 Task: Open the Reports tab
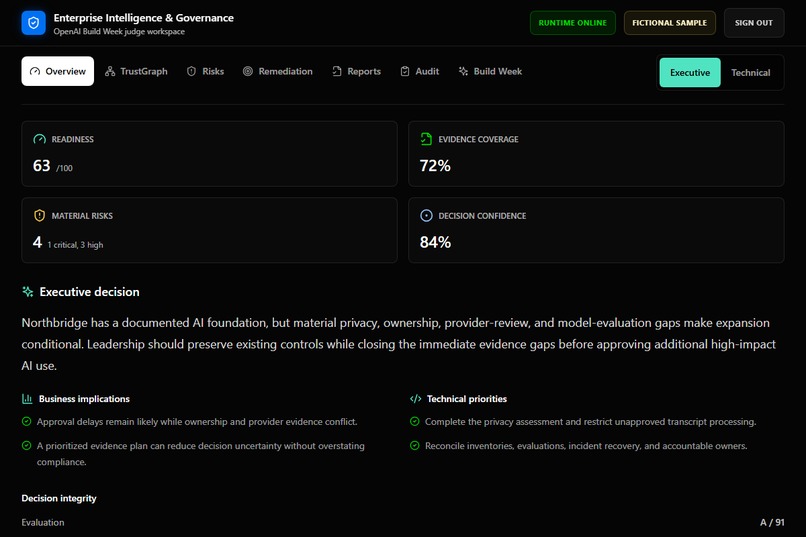(356, 71)
